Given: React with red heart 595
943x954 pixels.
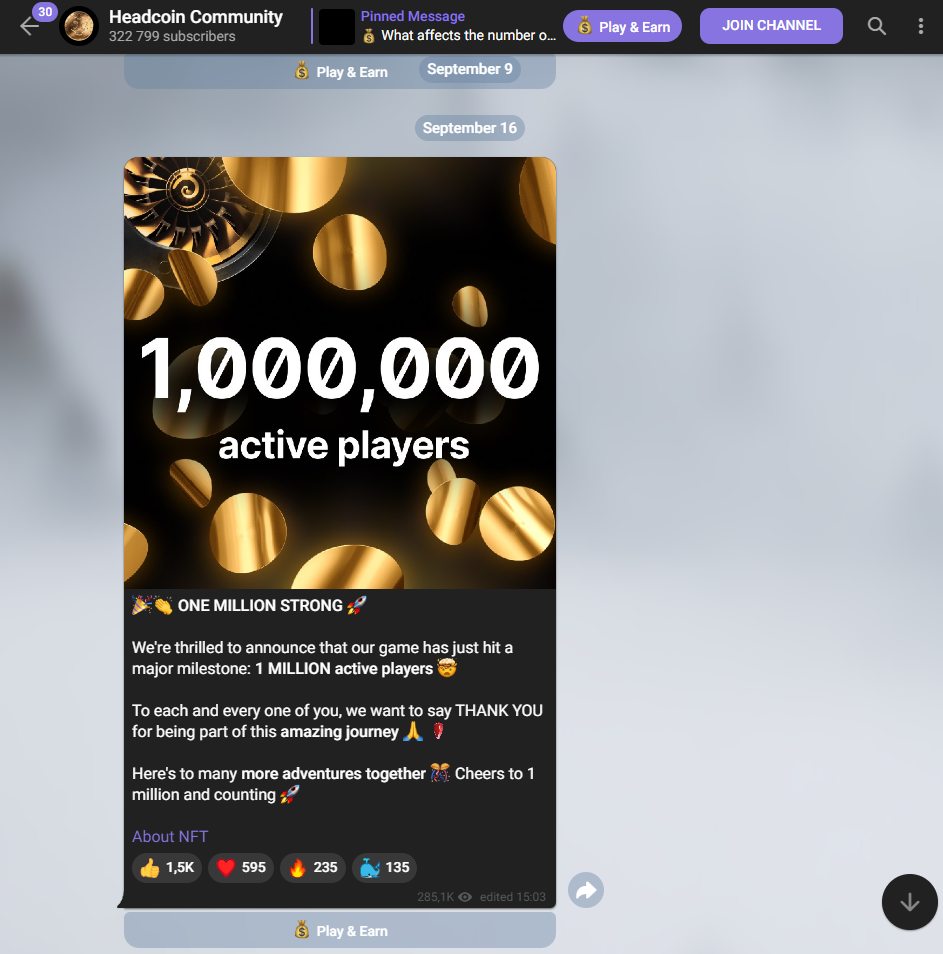Looking at the screenshot, I should (x=241, y=868).
